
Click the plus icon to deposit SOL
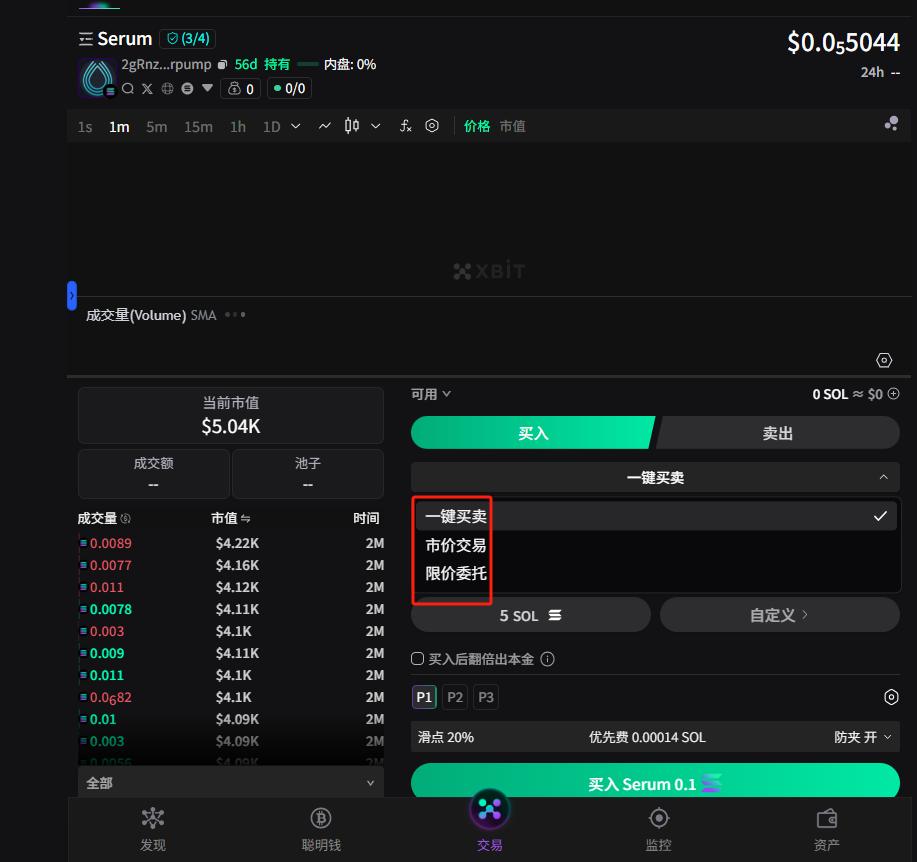point(894,394)
